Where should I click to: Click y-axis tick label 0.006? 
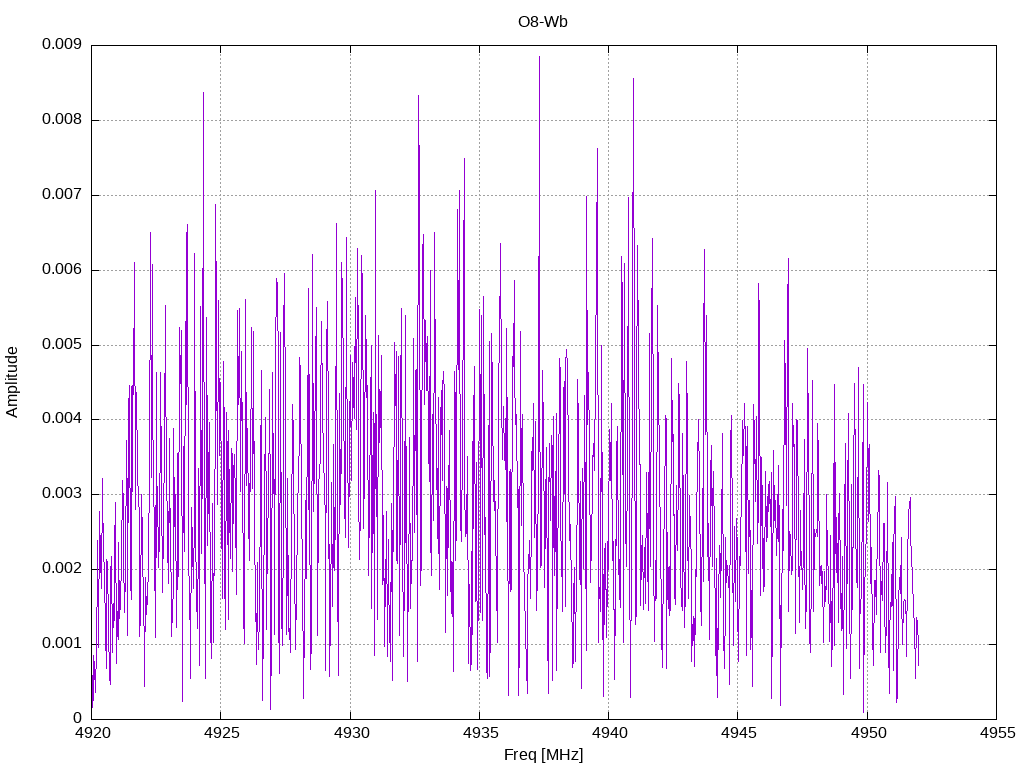click(x=62, y=270)
